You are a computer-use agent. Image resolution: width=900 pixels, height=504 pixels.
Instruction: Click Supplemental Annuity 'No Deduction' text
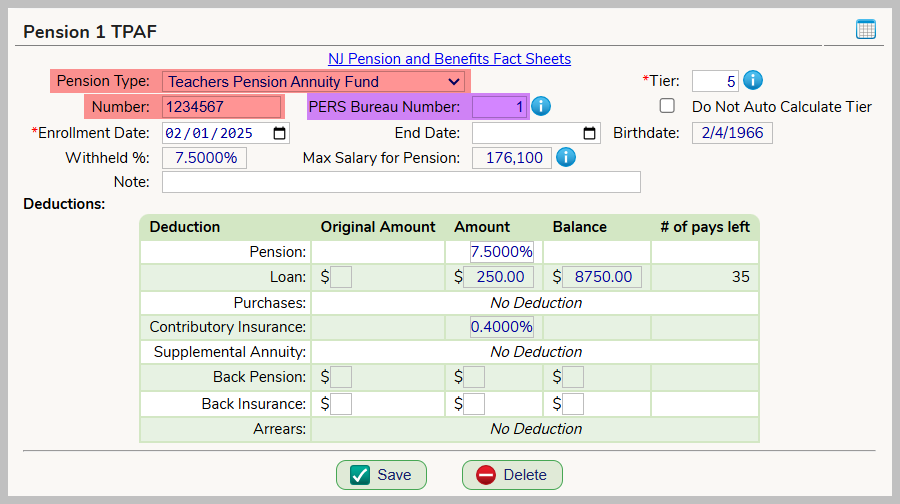(536, 352)
